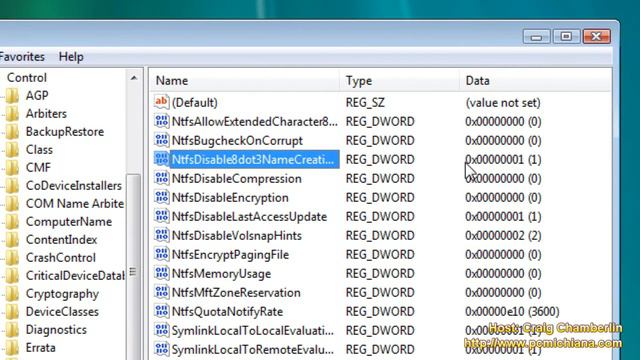The width and height of the screenshot is (640, 360).
Task: Click the NtfsDisableEncryption DWORD icon
Action: coord(162,197)
